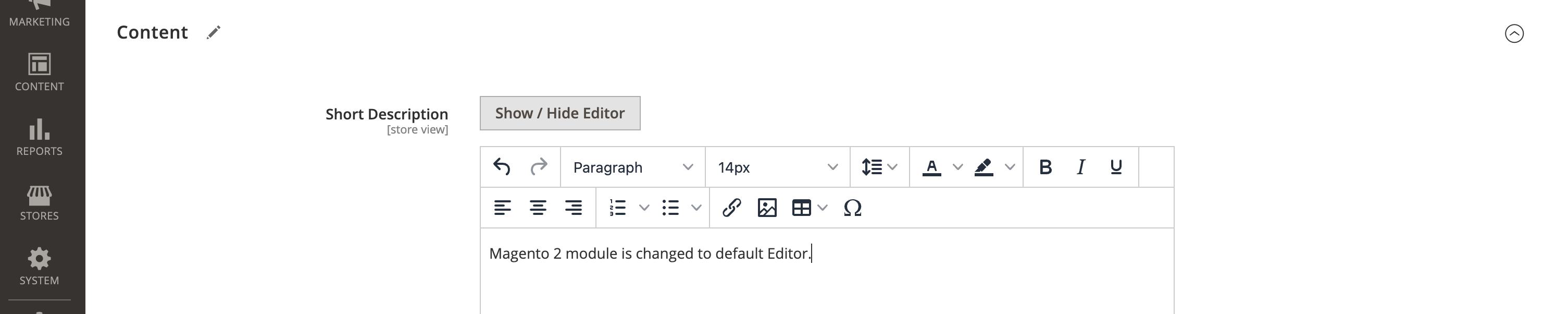Toggle italic formatting
1568x314 pixels.
[1080, 166]
